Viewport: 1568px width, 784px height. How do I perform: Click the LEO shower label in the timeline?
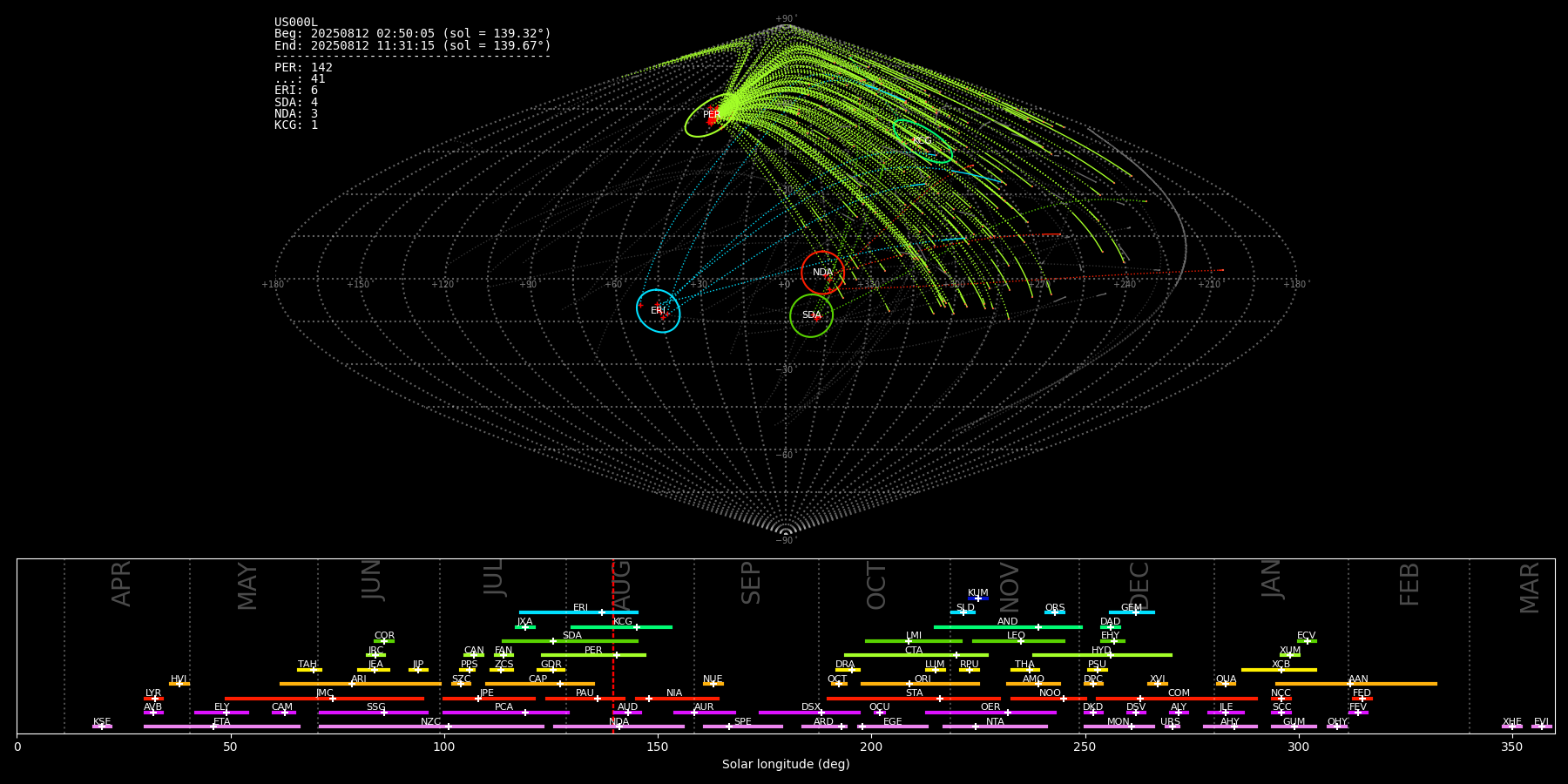click(x=1017, y=636)
